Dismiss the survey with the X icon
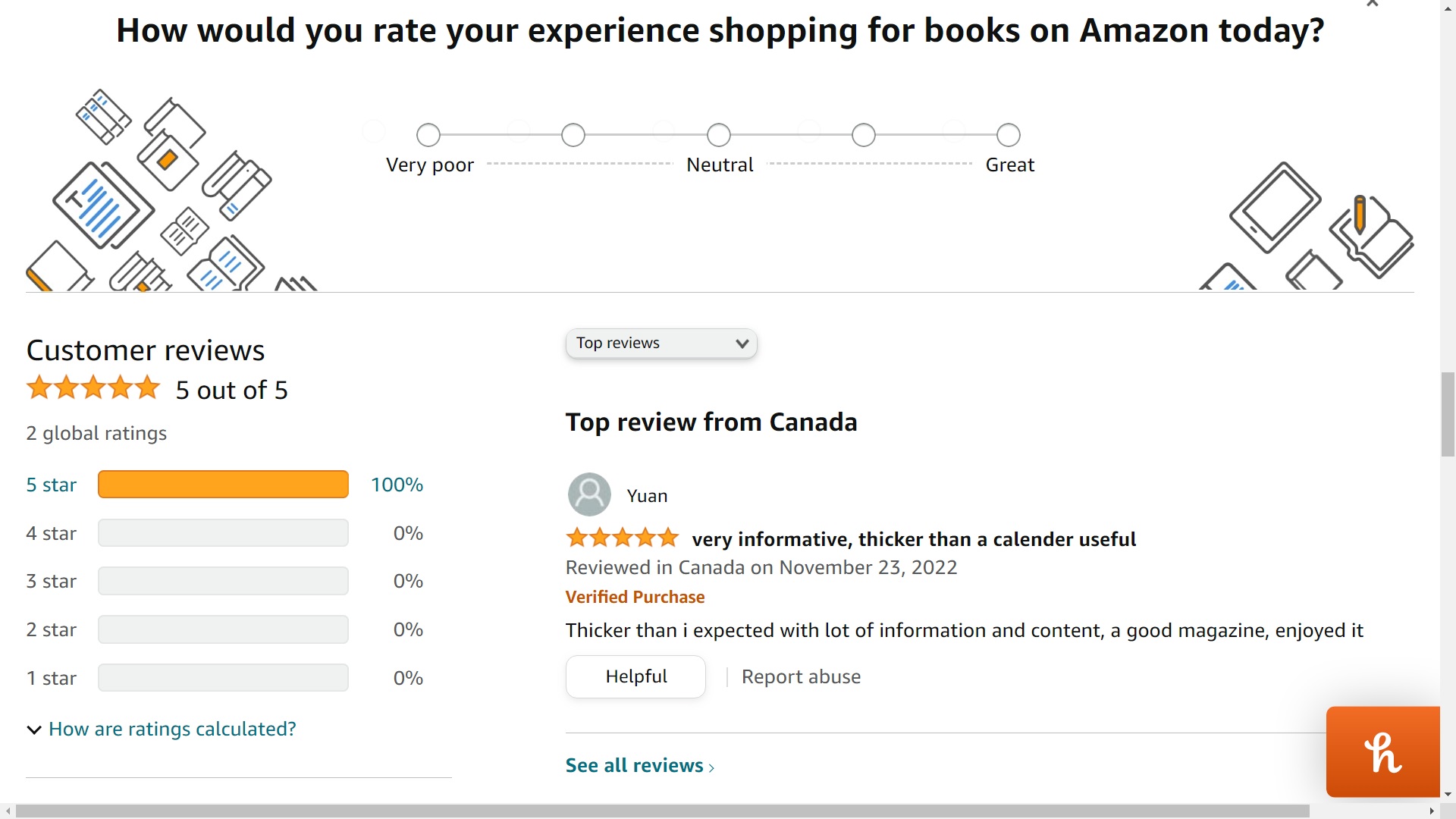This screenshot has width=1456, height=819. click(1372, 3)
